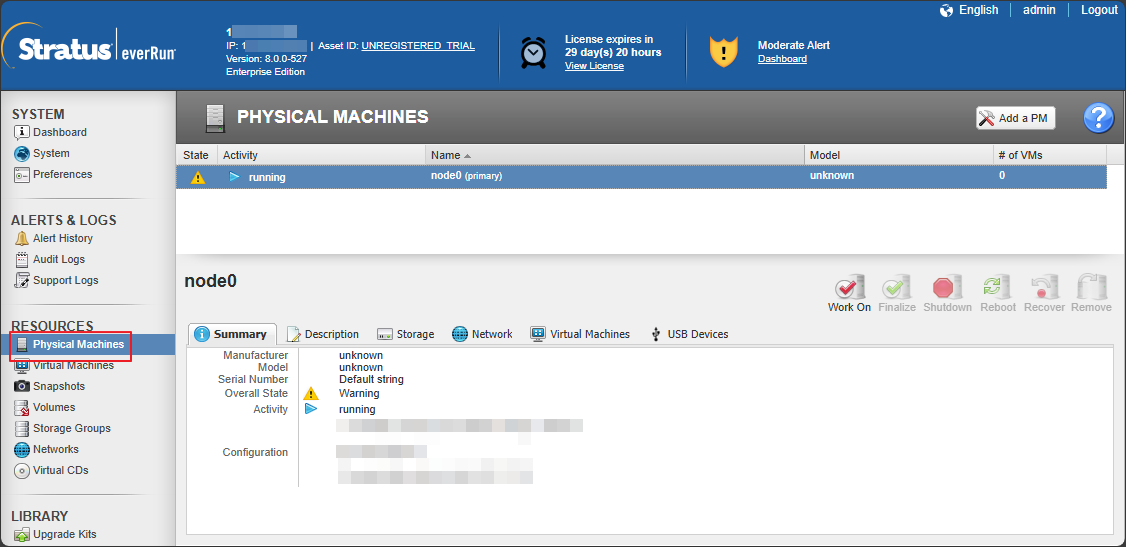Open the admin user link
Viewport: 1126px width, 547px height.
pos(1039,10)
